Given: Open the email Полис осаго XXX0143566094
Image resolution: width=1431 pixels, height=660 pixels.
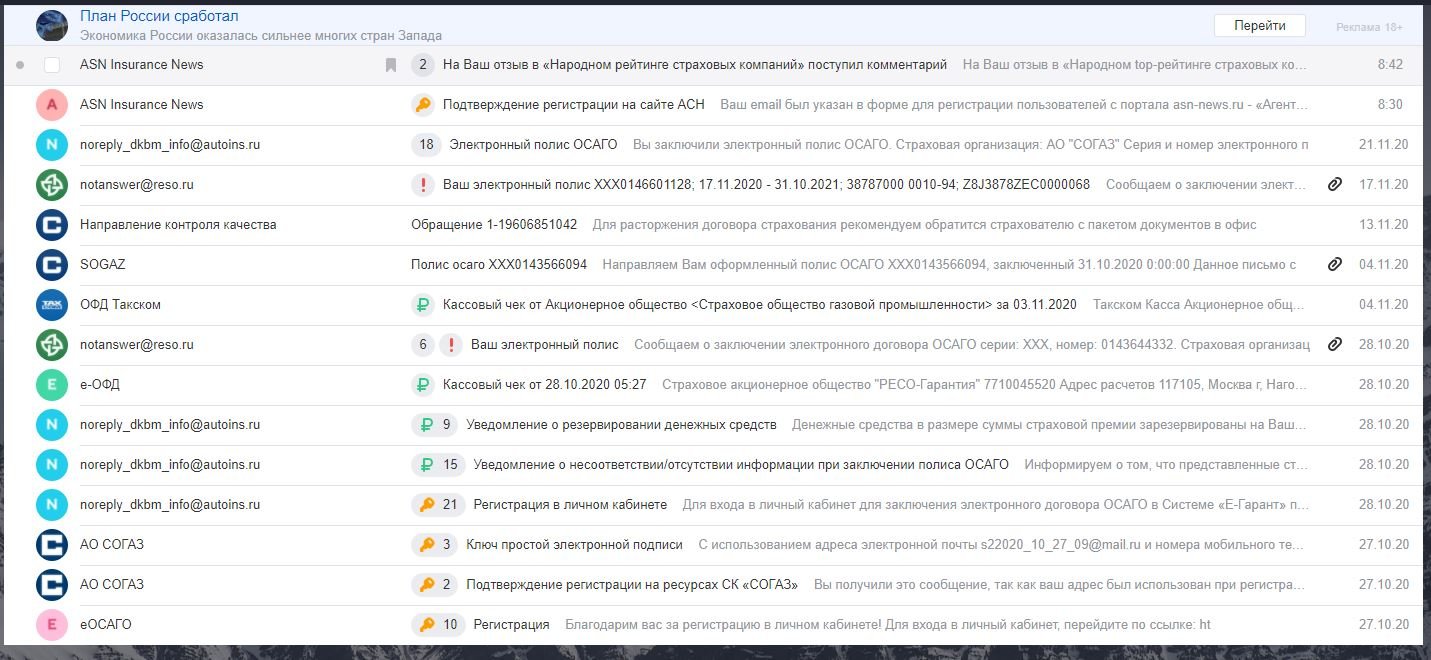Looking at the screenshot, I should pyautogui.click(x=499, y=265).
